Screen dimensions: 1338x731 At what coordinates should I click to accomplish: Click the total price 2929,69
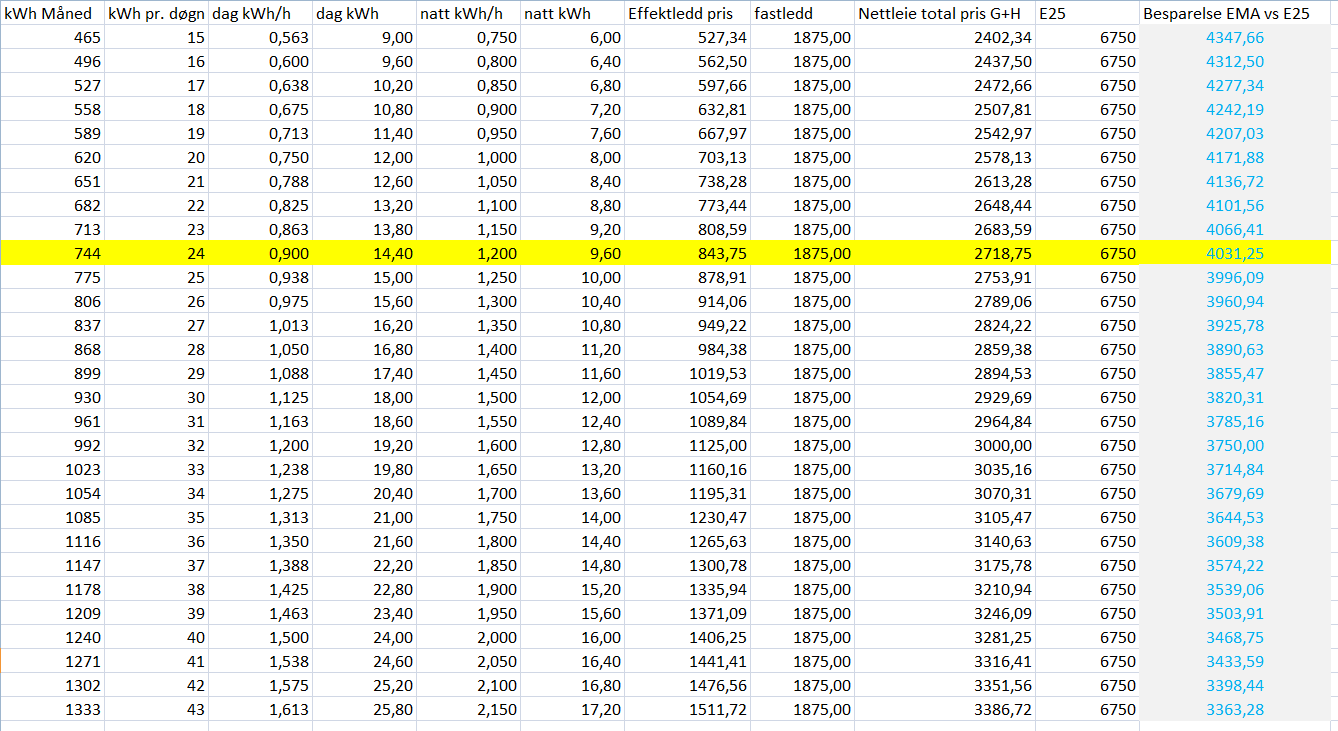944,398
